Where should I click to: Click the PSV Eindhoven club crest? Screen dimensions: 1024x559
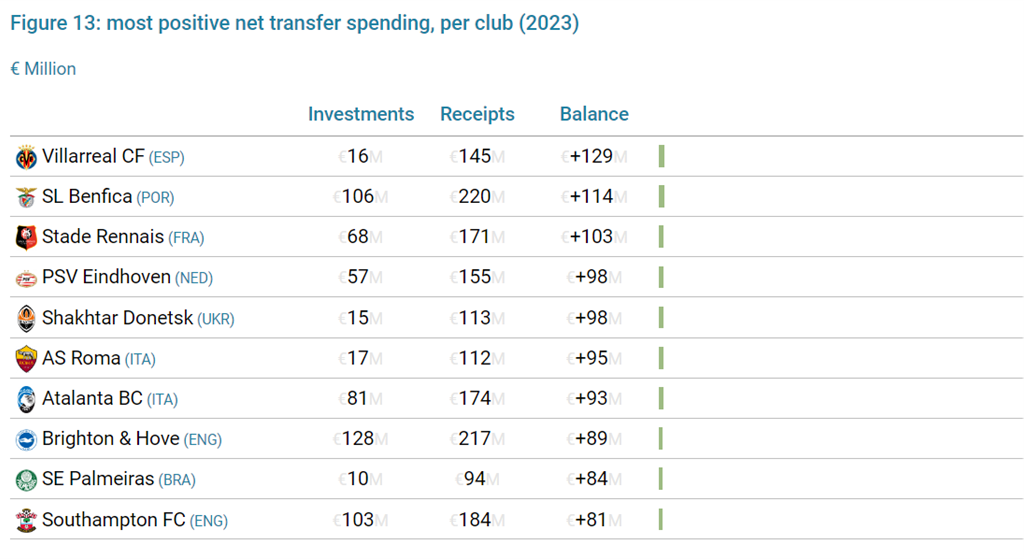click(x=26, y=278)
